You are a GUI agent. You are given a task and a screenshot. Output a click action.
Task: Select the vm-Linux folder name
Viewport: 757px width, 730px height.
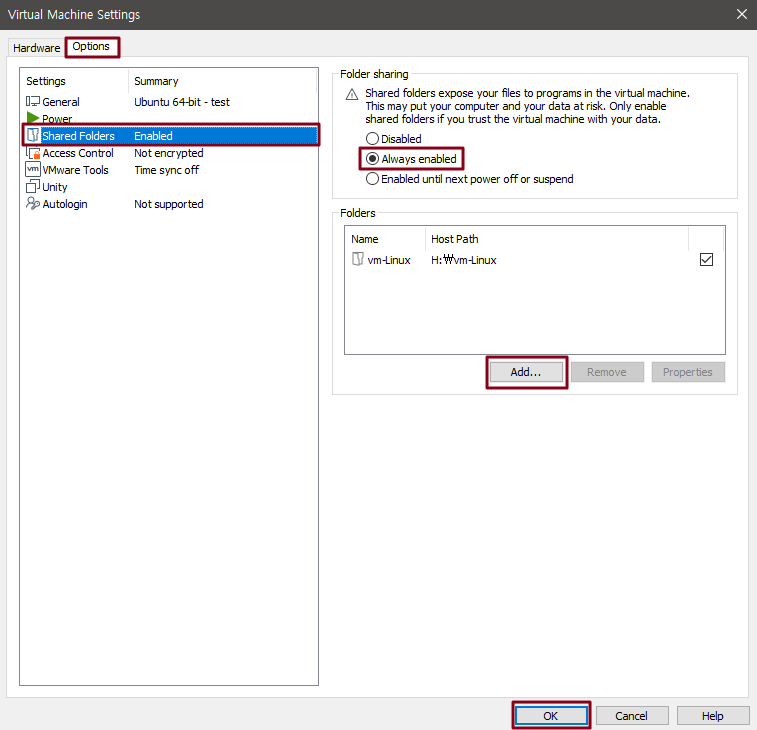[389, 260]
